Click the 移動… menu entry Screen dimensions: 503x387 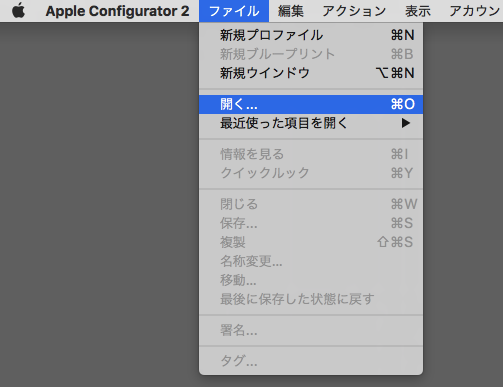point(311,280)
